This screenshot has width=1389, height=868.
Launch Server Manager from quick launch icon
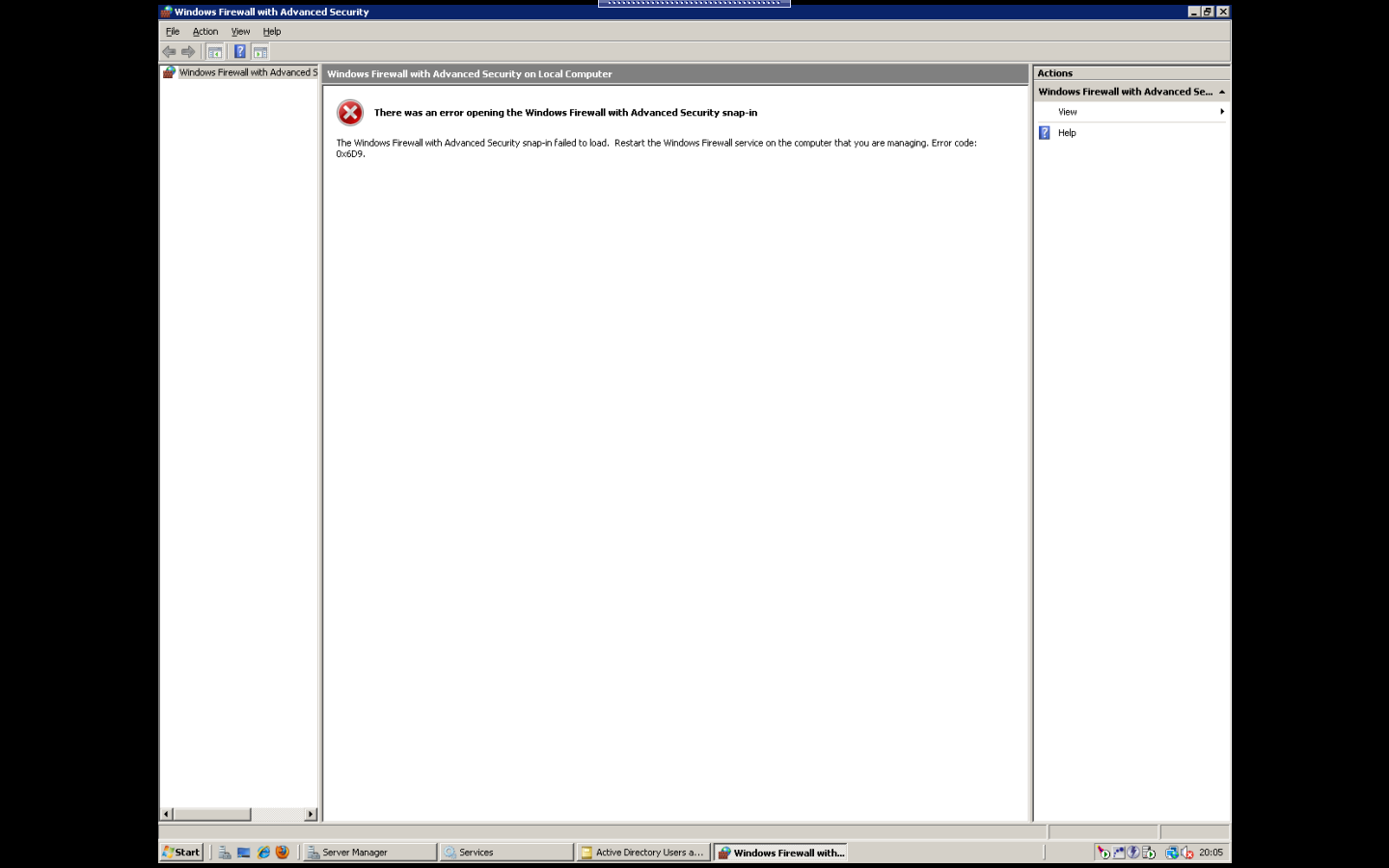[224, 853]
